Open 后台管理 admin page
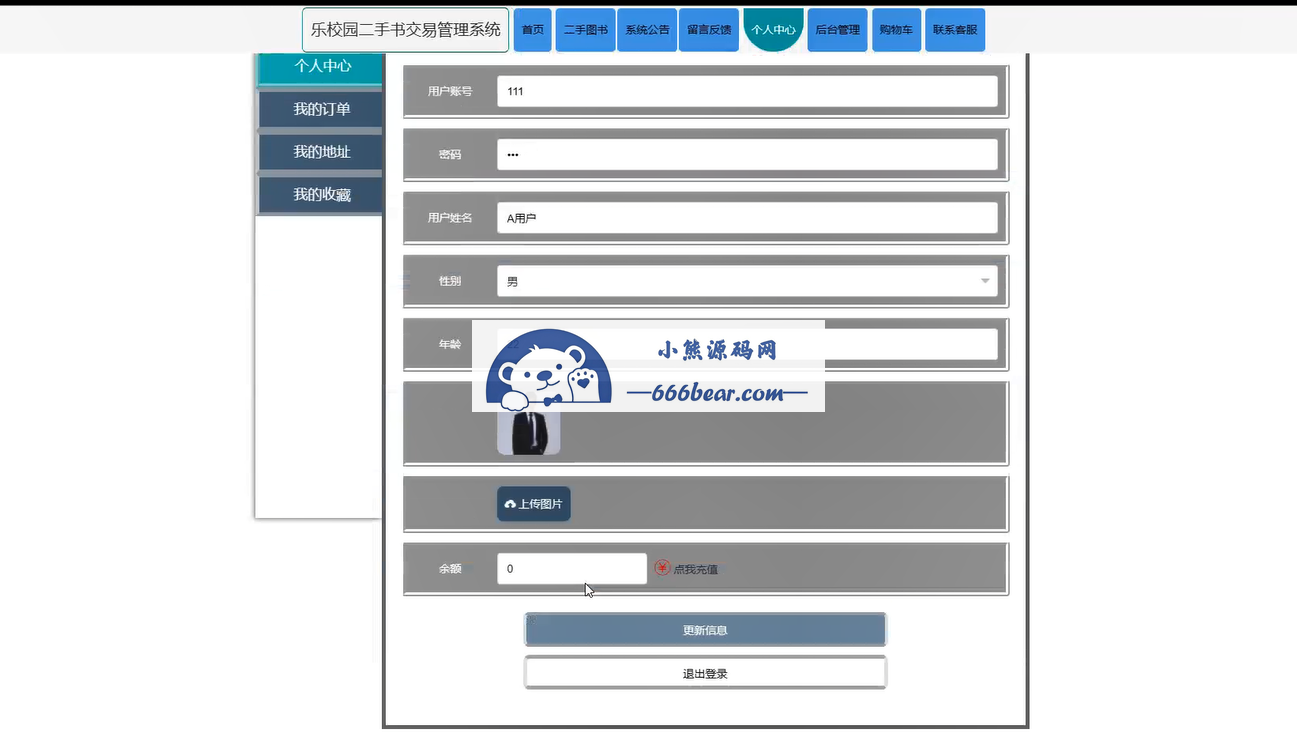The height and width of the screenshot is (732, 1297). 837,30
